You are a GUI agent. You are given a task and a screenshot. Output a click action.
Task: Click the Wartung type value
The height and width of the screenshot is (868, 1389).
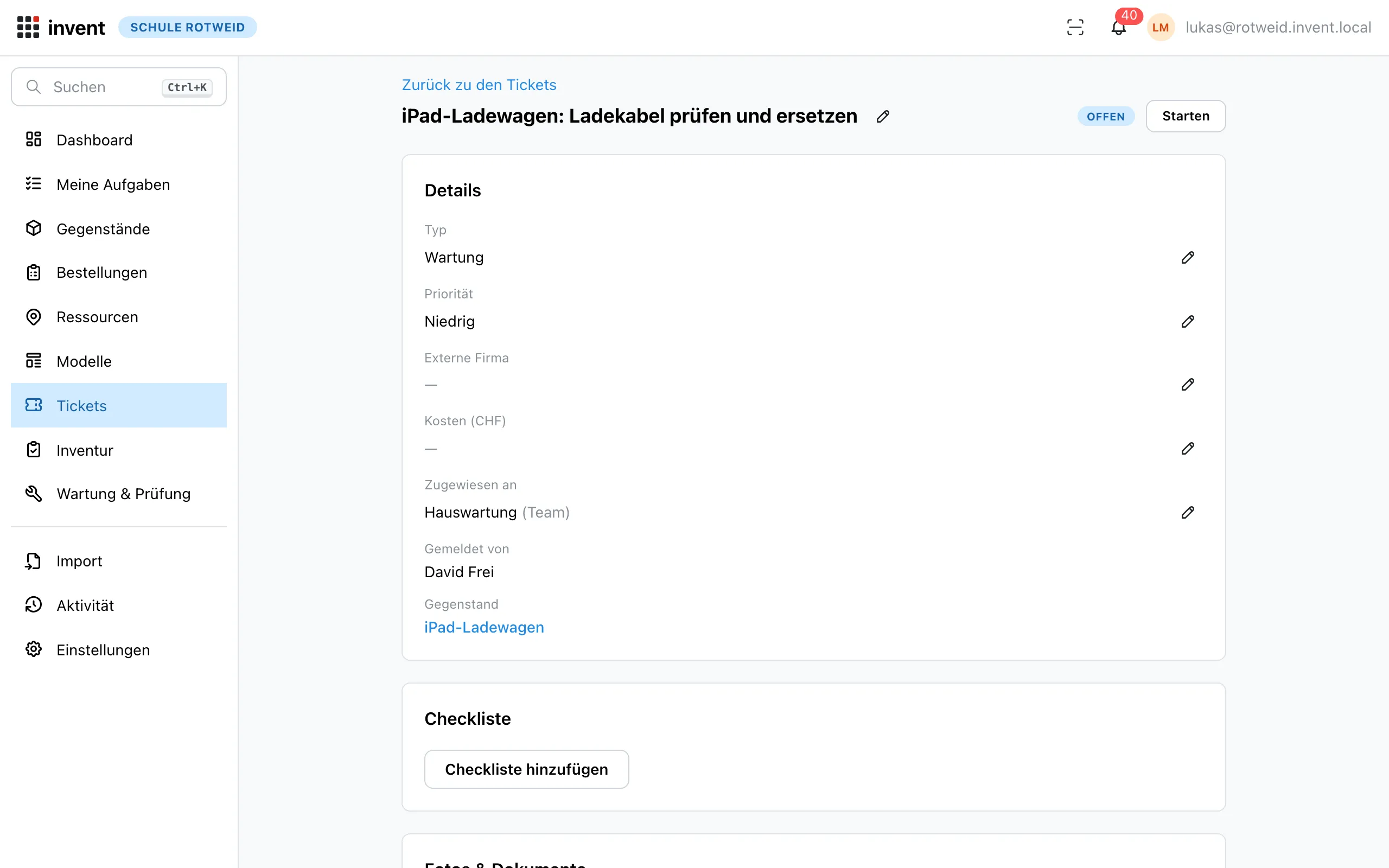[x=454, y=257]
